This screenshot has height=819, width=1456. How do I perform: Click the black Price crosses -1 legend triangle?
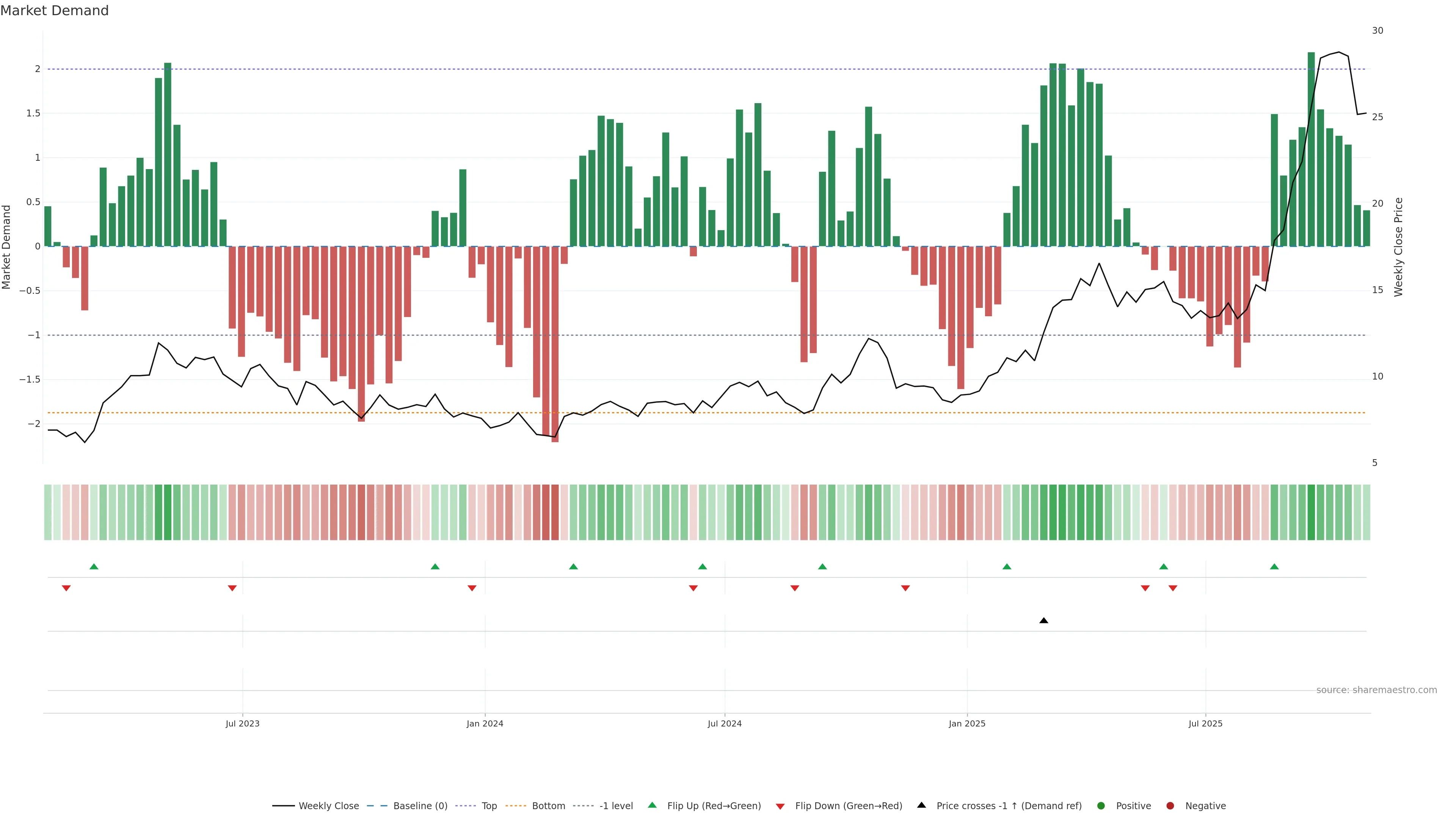[921, 805]
